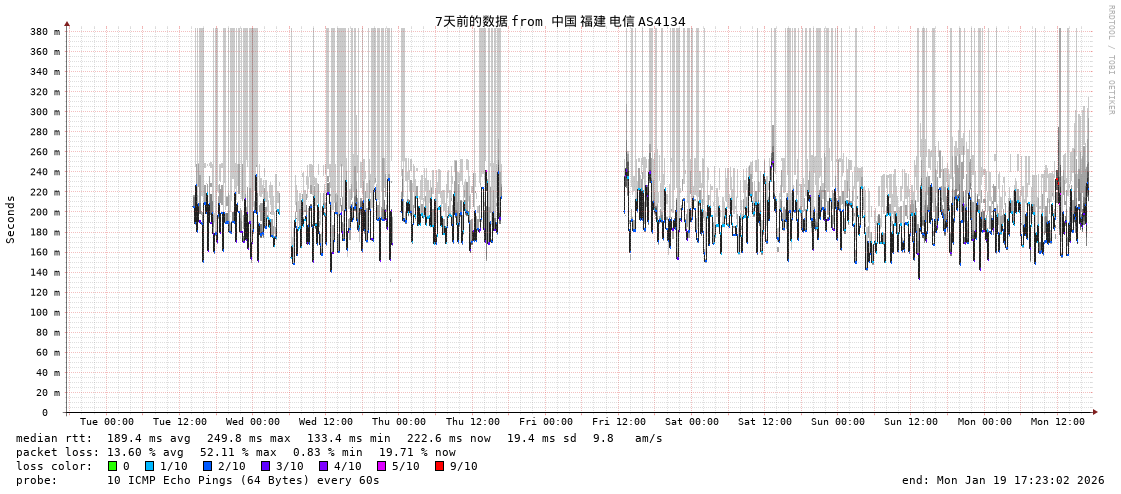
Task: Click the 3/10 loss color swatch
Action: (x=265, y=466)
